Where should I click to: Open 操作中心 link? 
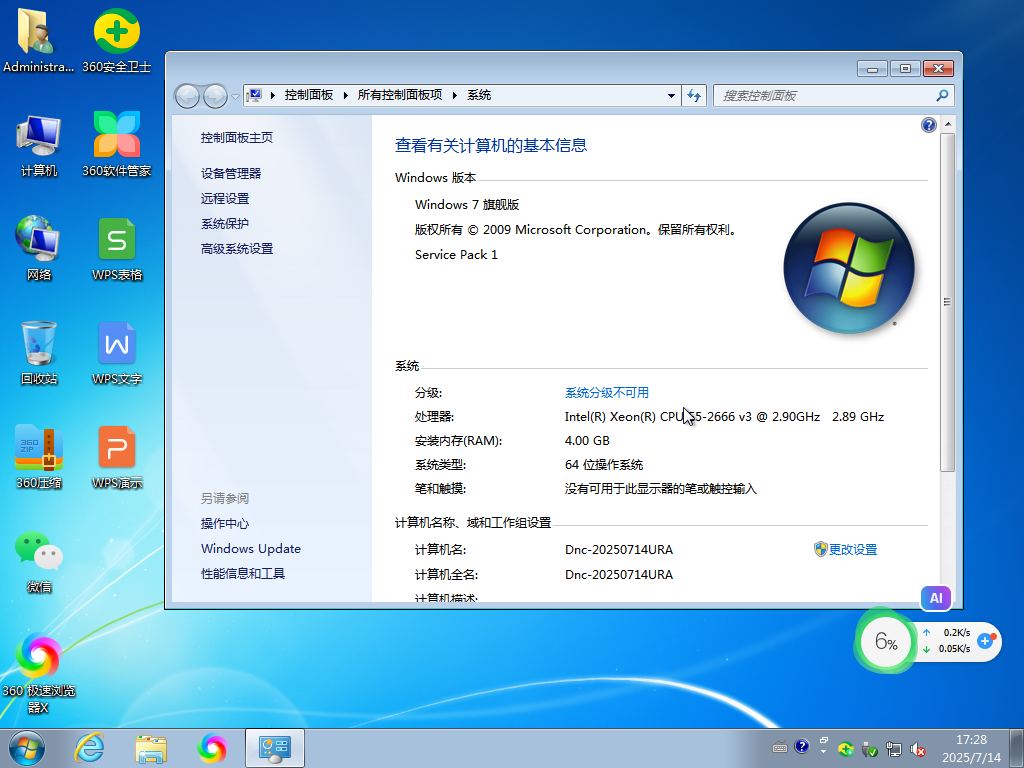click(225, 523)
